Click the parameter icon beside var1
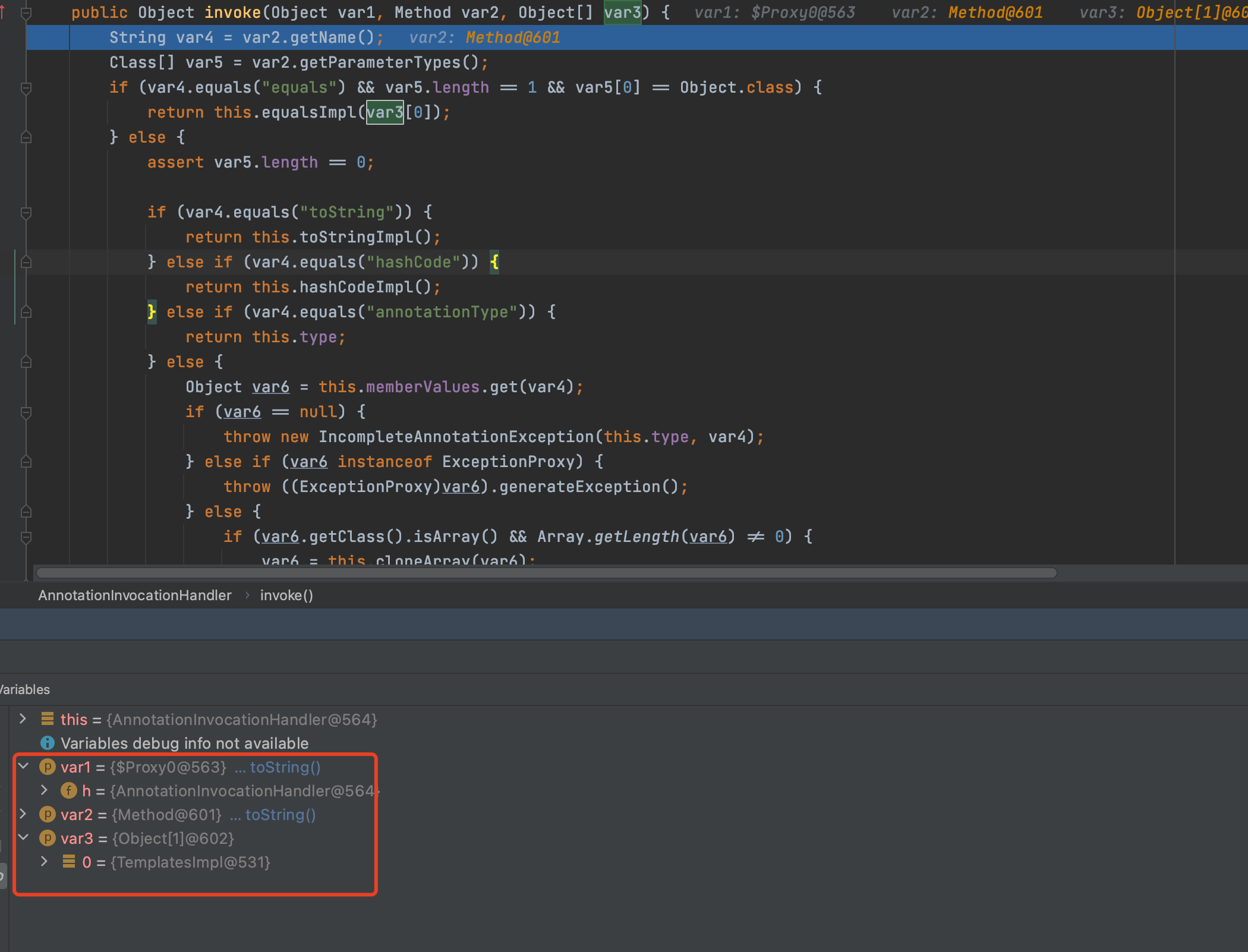Screen dimensions: 1248x952 click(48, 767)
